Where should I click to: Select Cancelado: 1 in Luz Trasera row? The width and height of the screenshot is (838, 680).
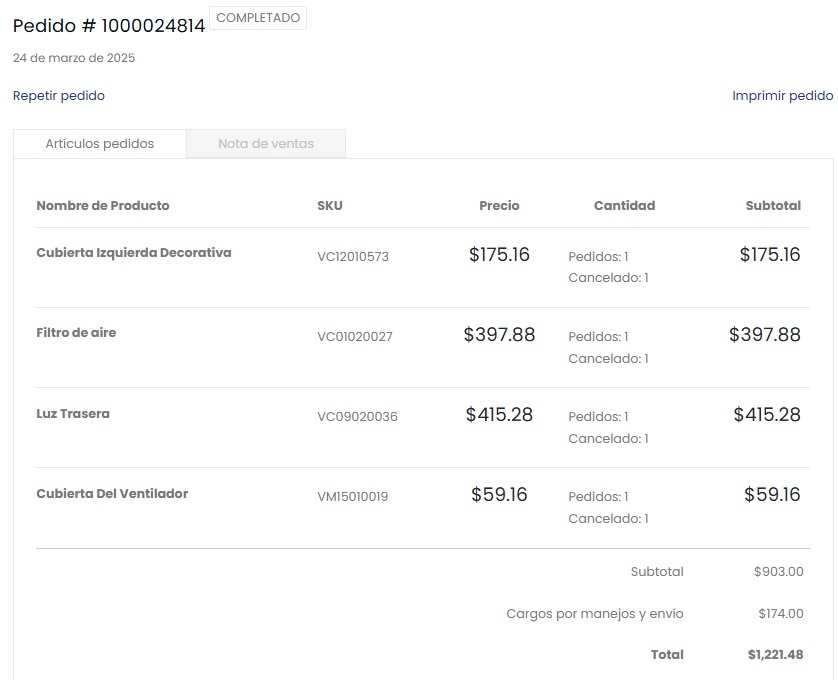pos(608,439)
